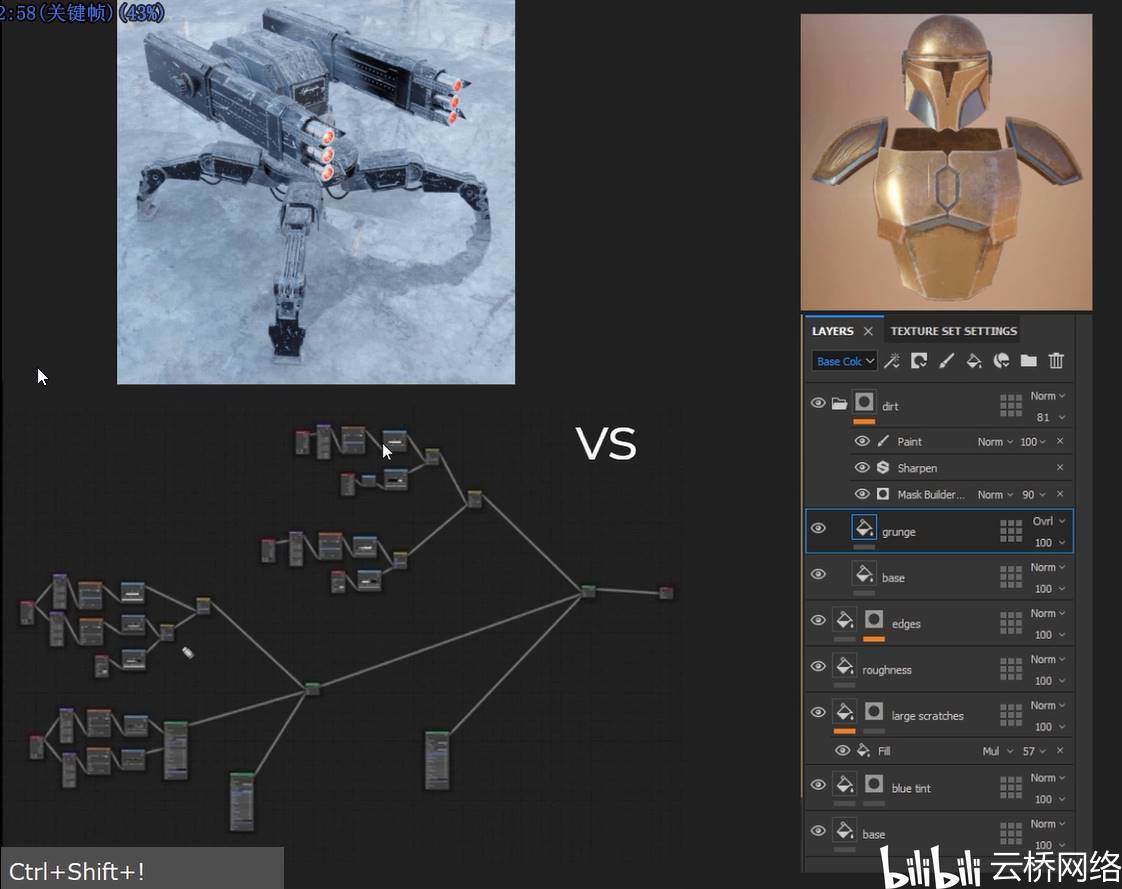
Task: Select the blue tint layer fill thumbnail
Action: point(844,784)
